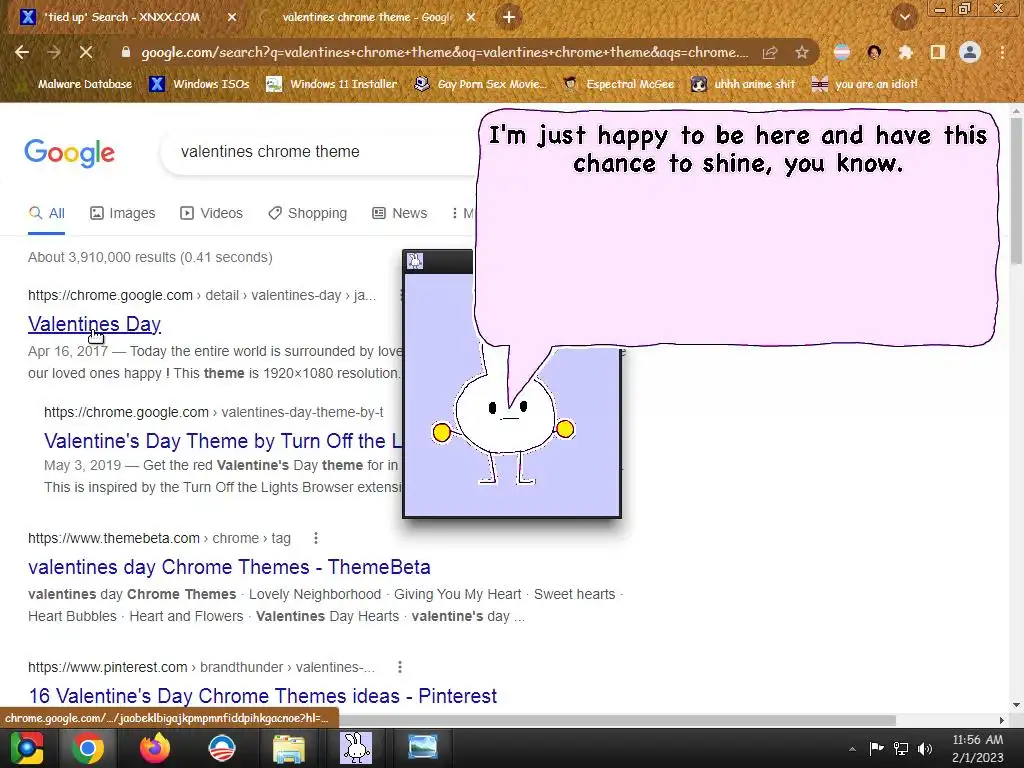Switch to News results tab

point(399,213)
